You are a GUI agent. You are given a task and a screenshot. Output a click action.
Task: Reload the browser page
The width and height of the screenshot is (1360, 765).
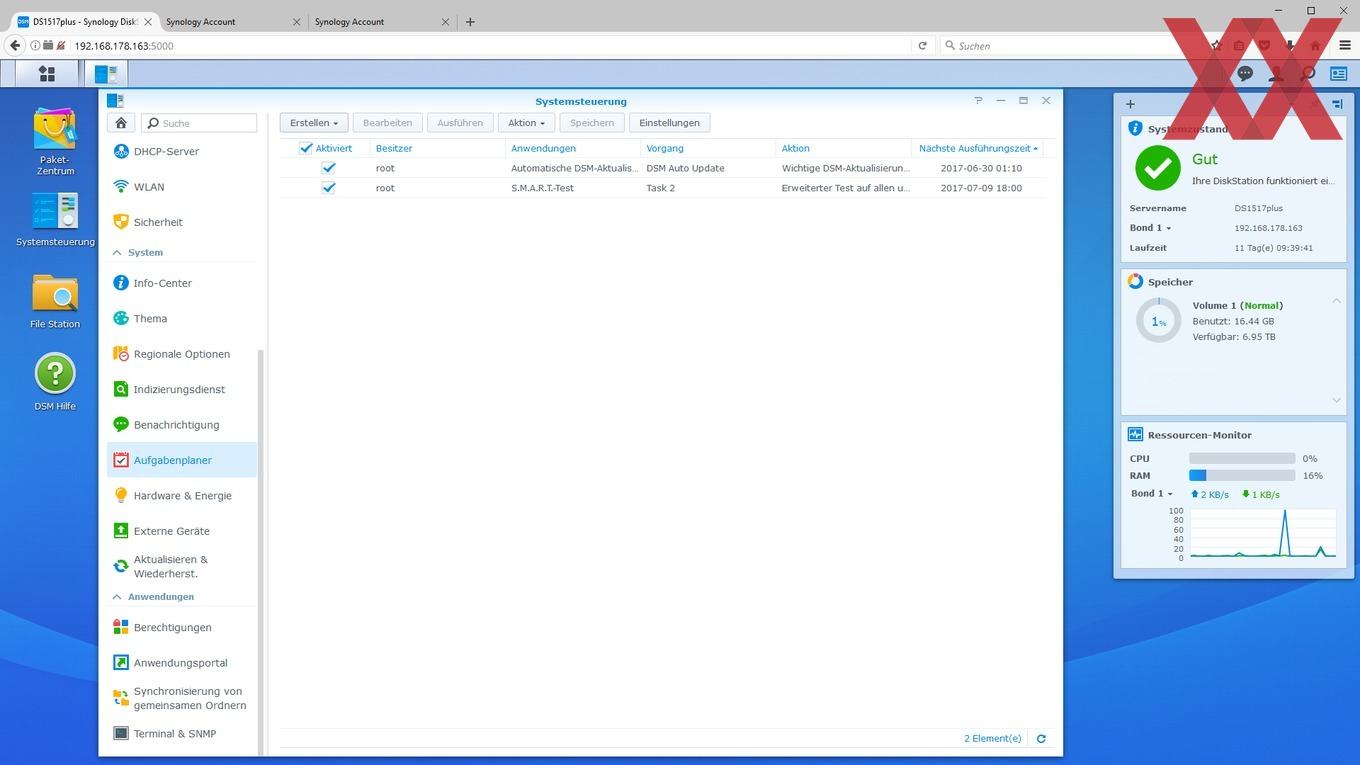point(922,45)
